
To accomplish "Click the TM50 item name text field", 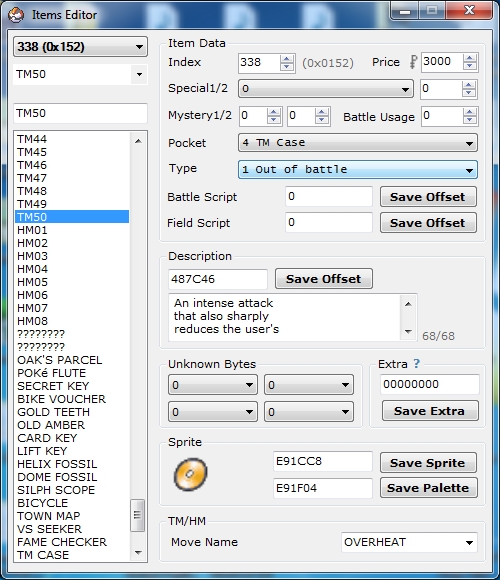I will [80, 113].
